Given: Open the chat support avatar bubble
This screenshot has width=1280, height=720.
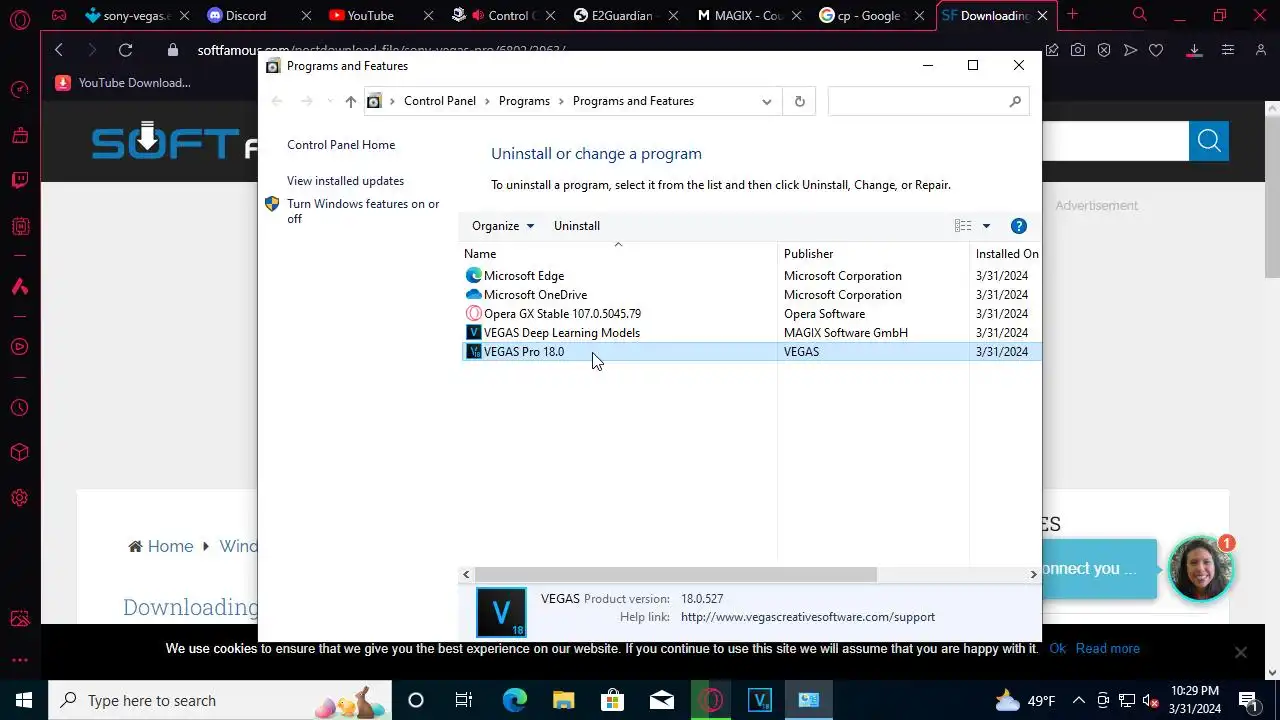Looking at the screenshot, I should coord(1201,569).
